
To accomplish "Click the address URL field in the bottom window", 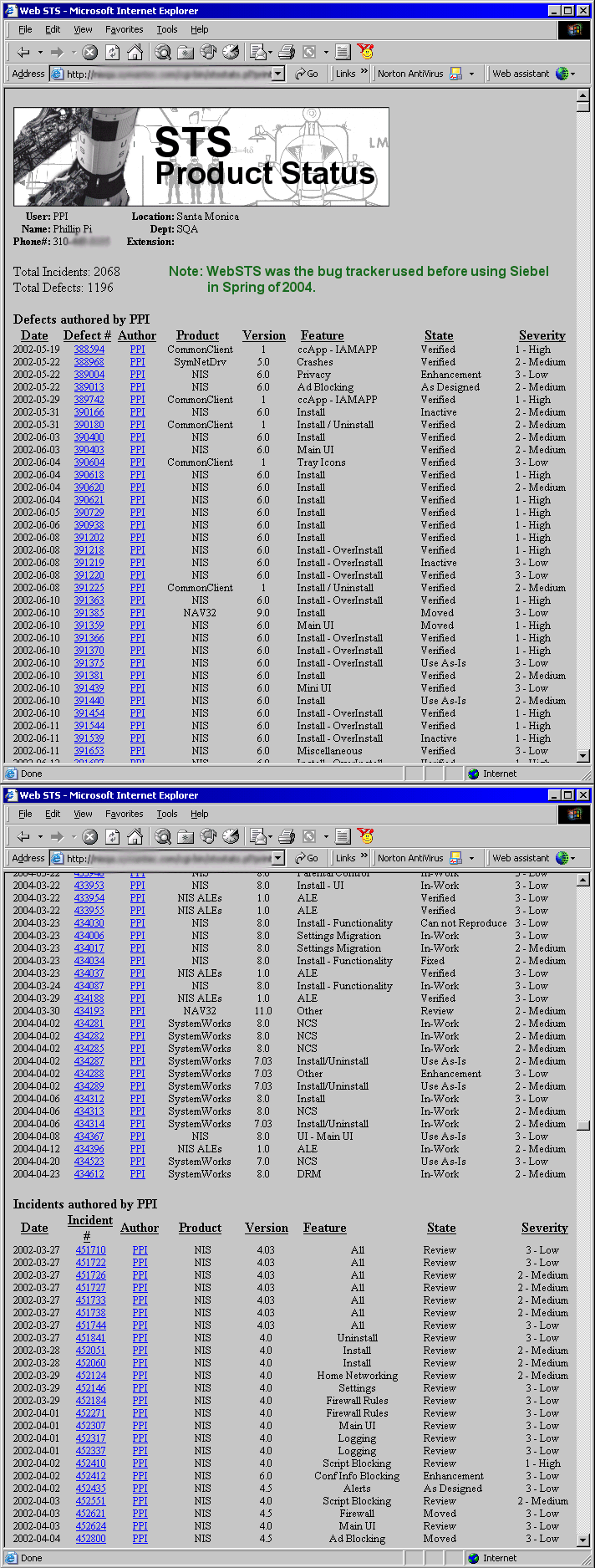I will [x=167, y=858].
